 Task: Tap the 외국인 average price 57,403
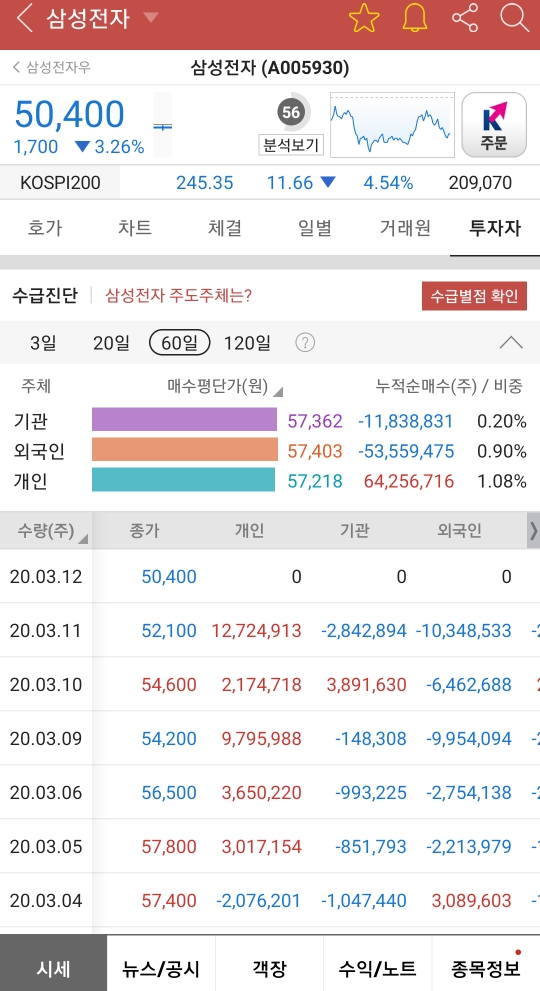pyautogui.click(x=315, y=451)
